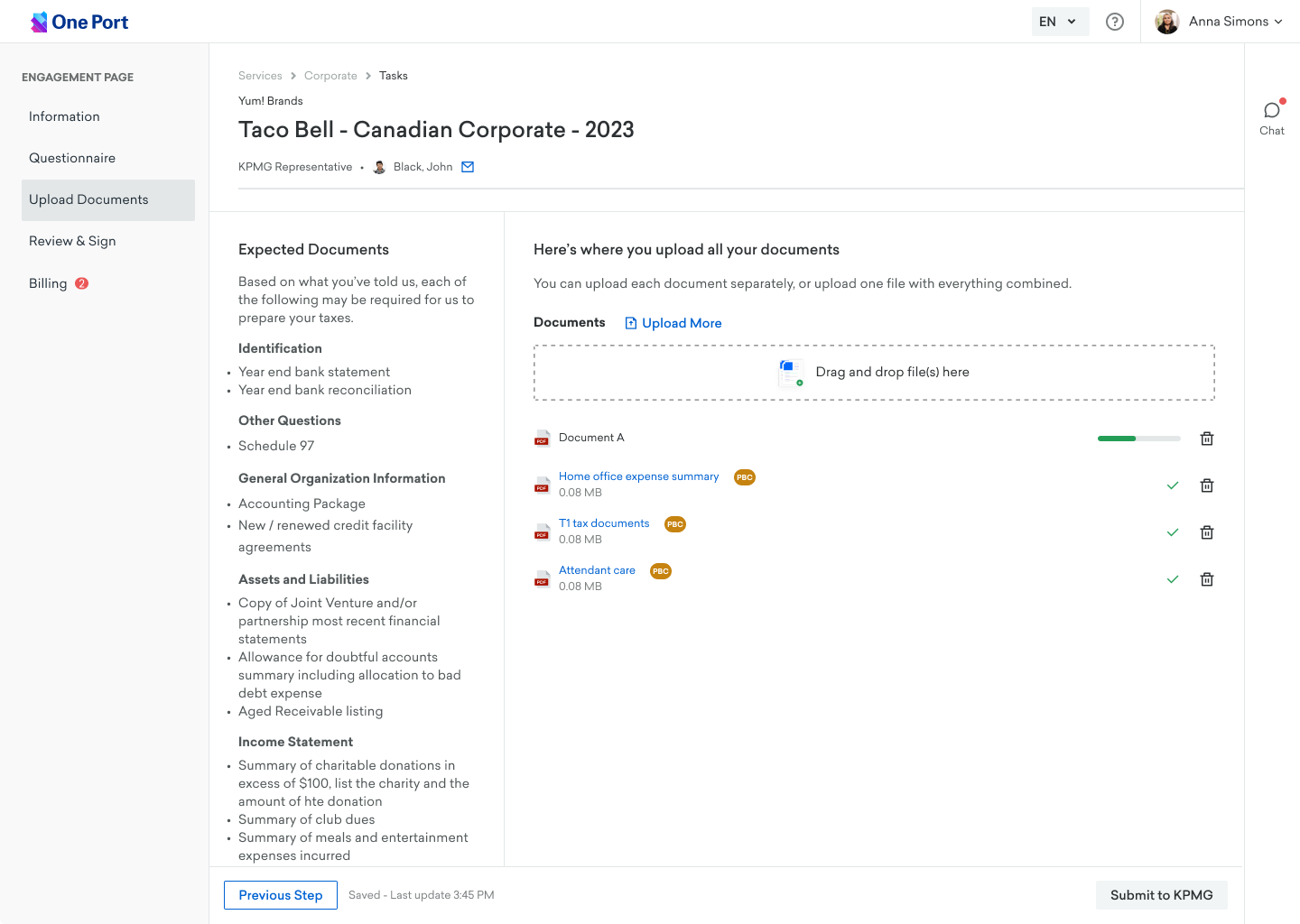Open Review & Sign section
The height and width of the screenshot is (924, 1300).
click(x=72, y=241)
